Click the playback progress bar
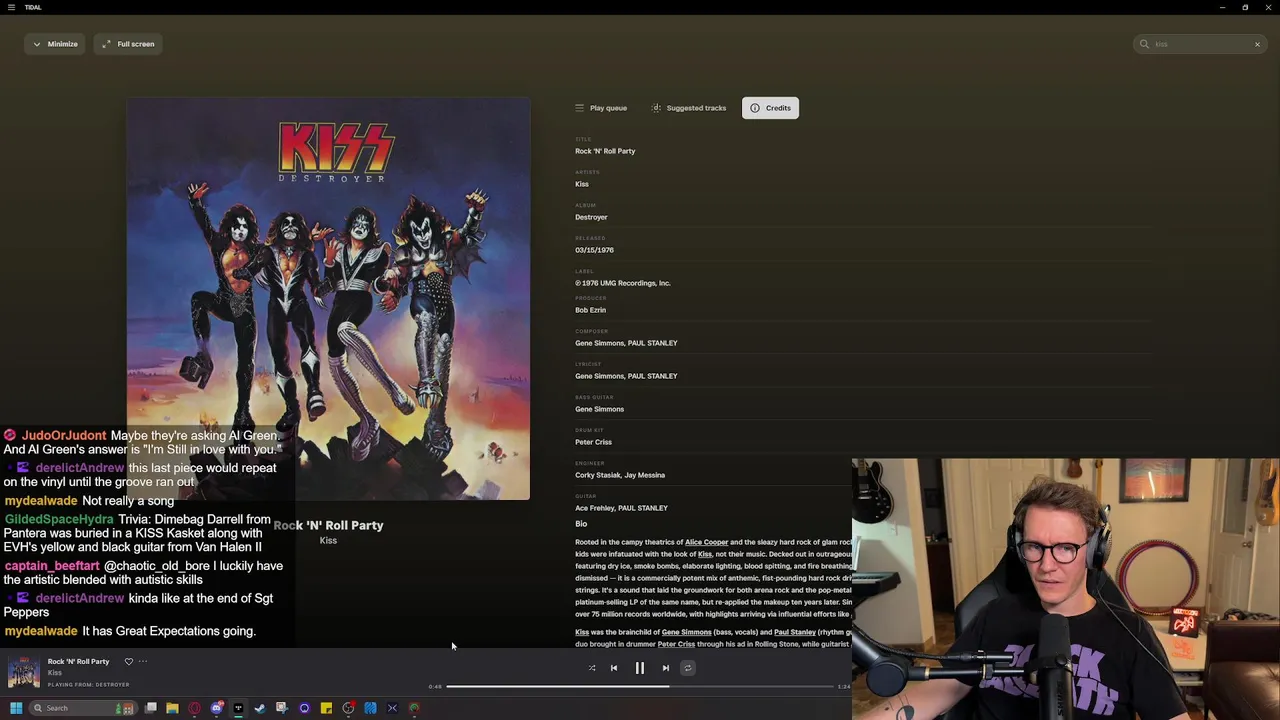 [x=640, y=687]
